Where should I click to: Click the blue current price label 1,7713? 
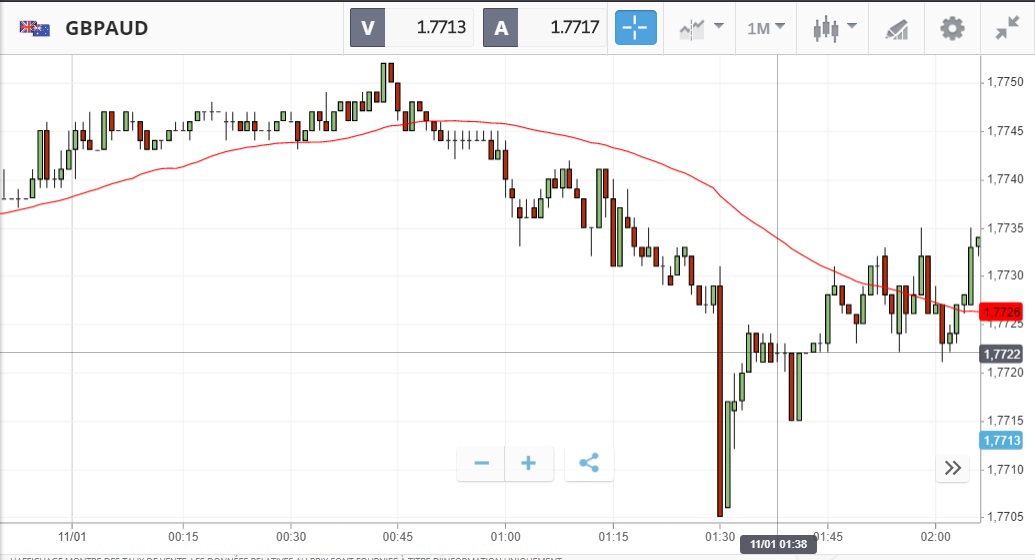pyautogui.click(x=1001, y=441)
